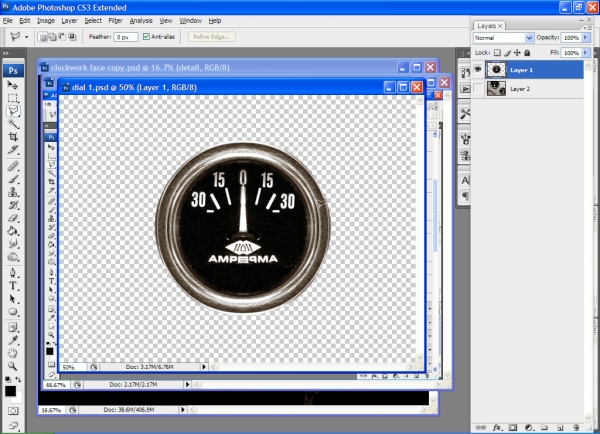Toggle lock position
Viewport: 600px width, 434px height.
tap(517, 53)
